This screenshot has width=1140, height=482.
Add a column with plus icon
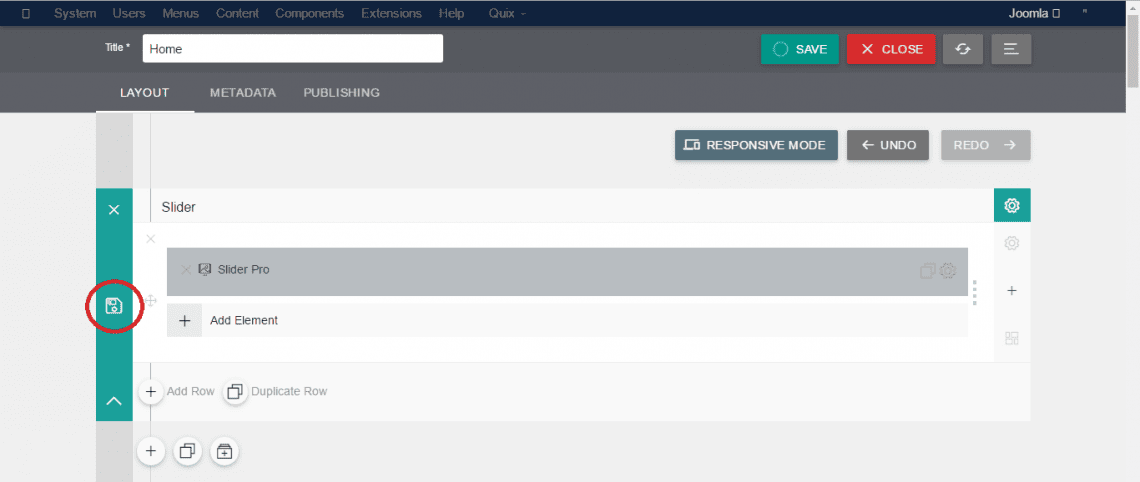click(x=1011, y=291)
